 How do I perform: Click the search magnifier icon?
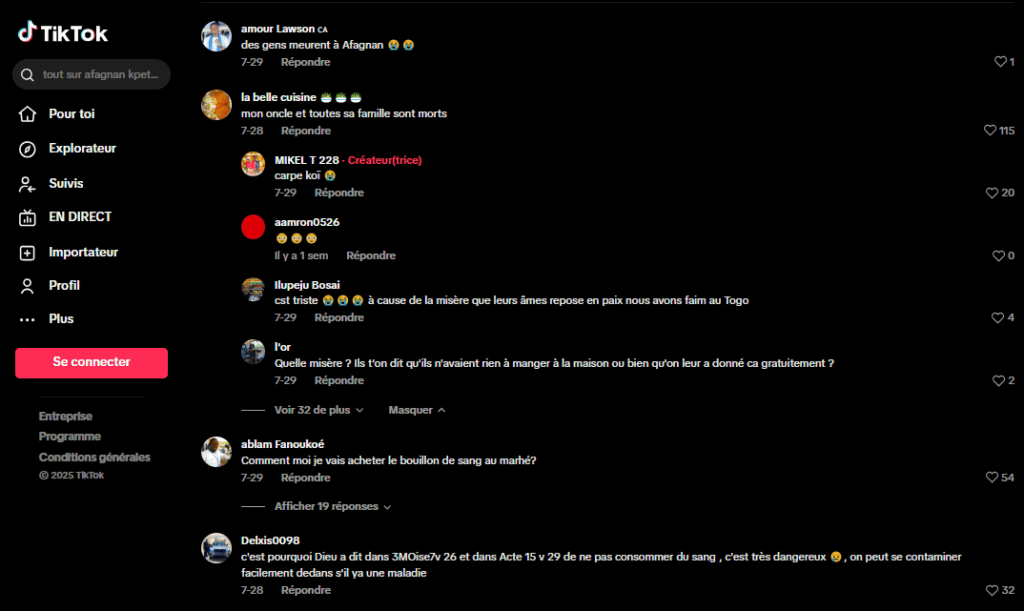tap(27, 75)
